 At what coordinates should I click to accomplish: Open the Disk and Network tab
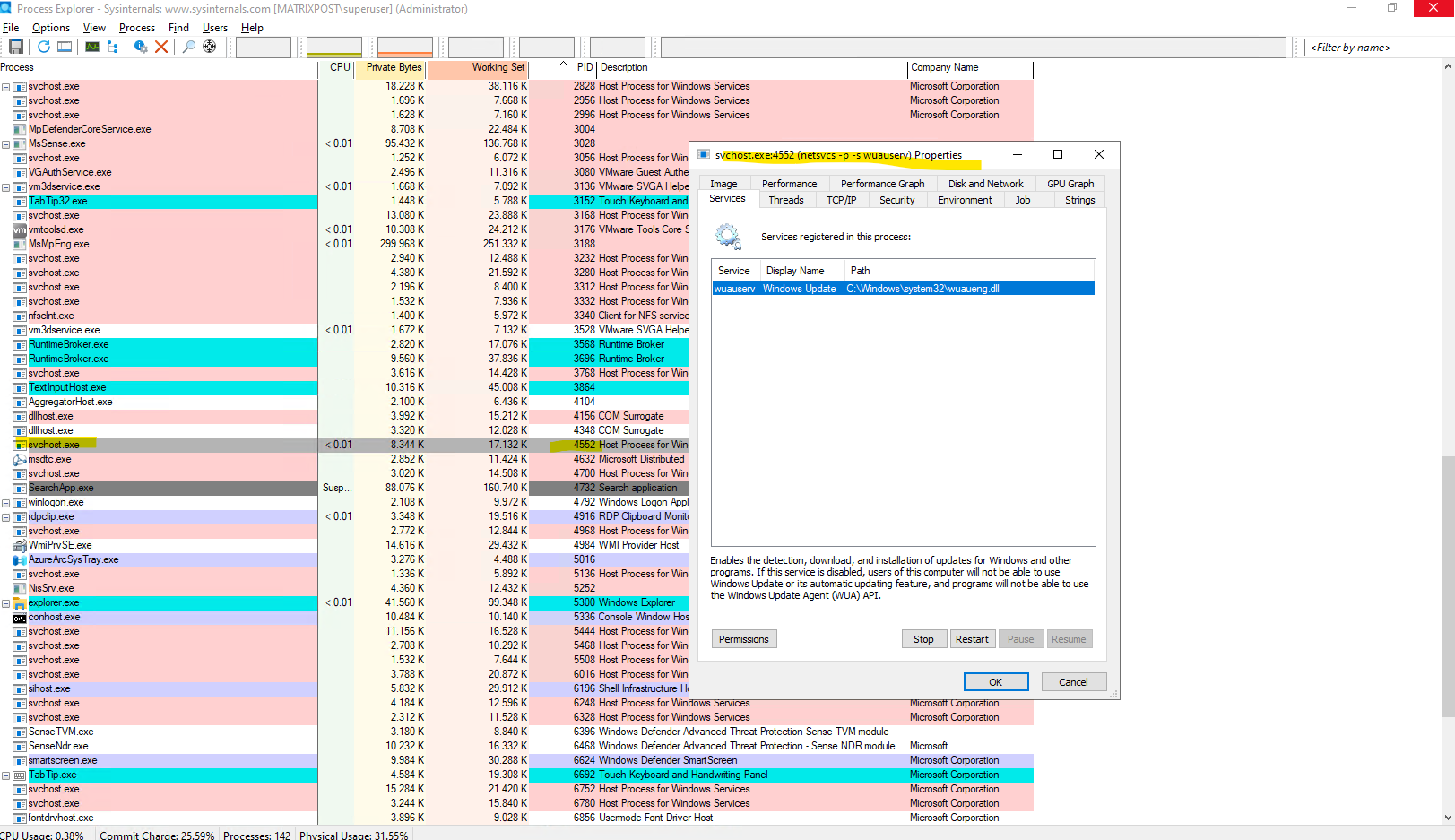pyautogui.click(x=986, y=184)
